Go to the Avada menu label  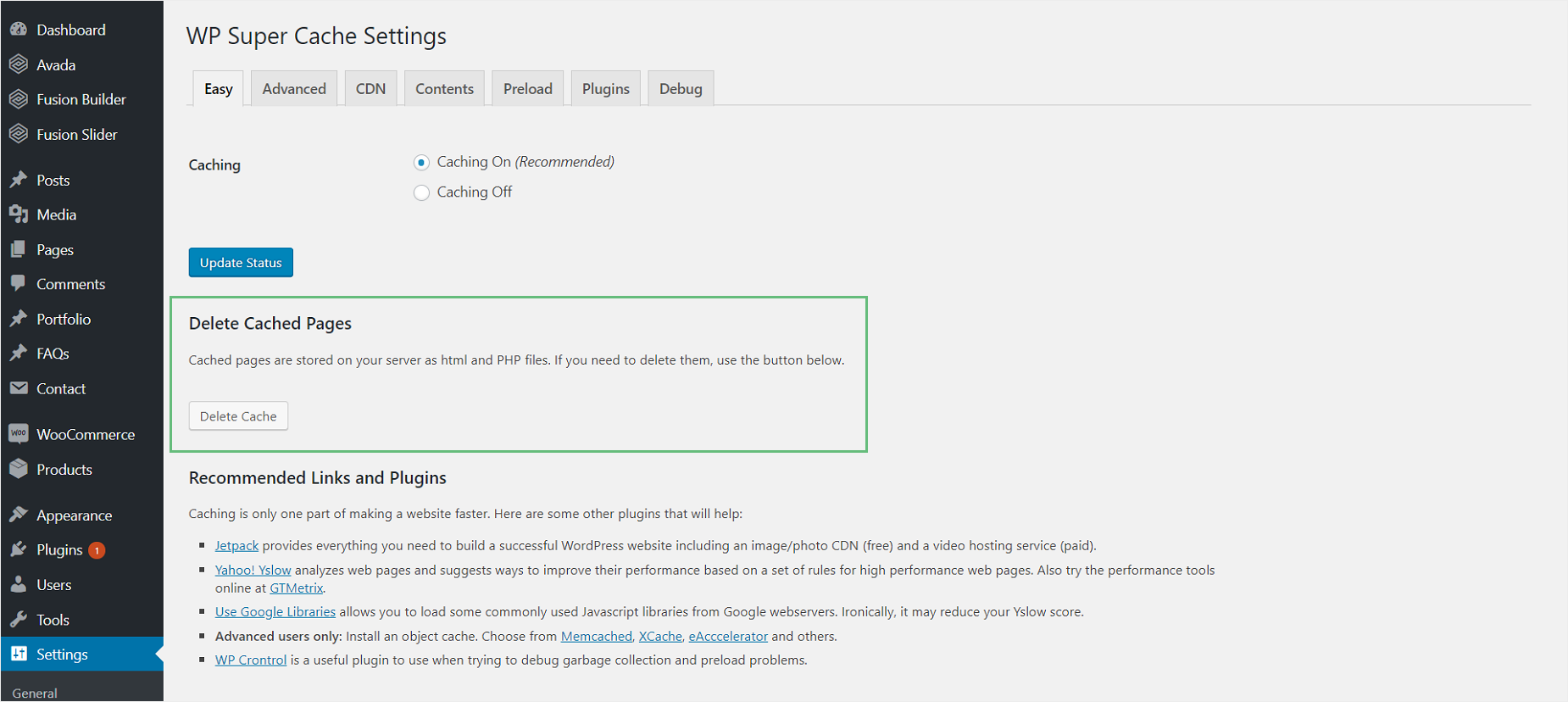point(56,64)
